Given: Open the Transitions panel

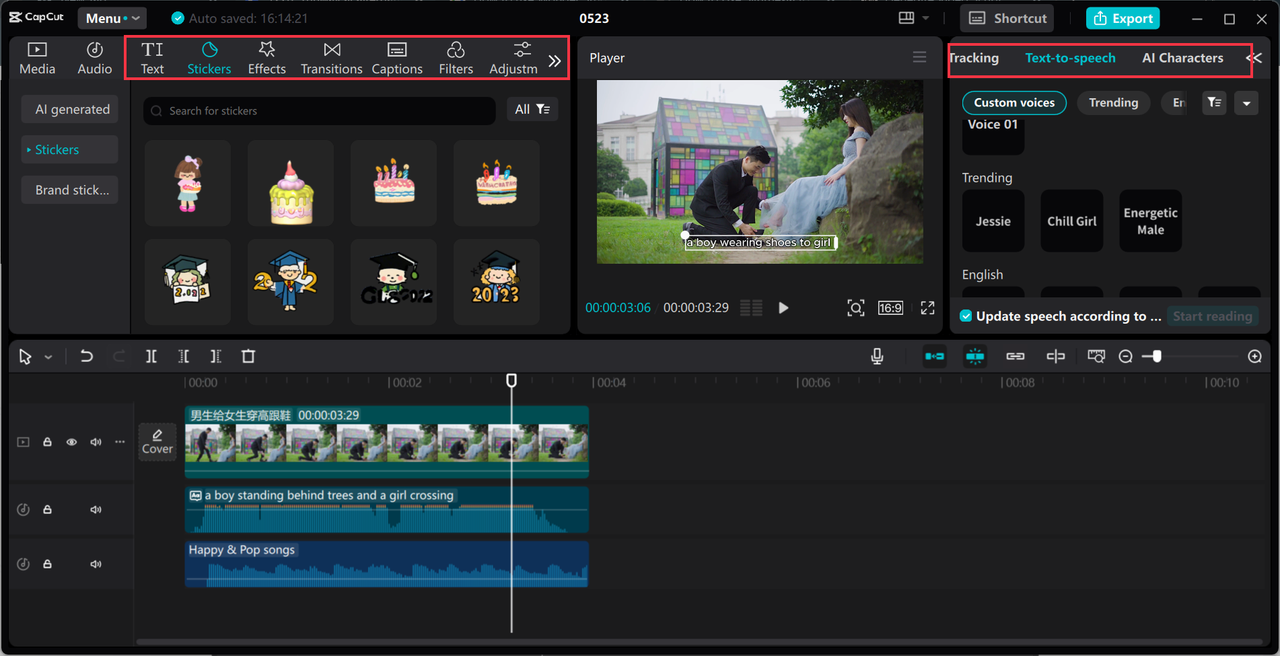Looking at the screenshot, I should coord(331,58).
